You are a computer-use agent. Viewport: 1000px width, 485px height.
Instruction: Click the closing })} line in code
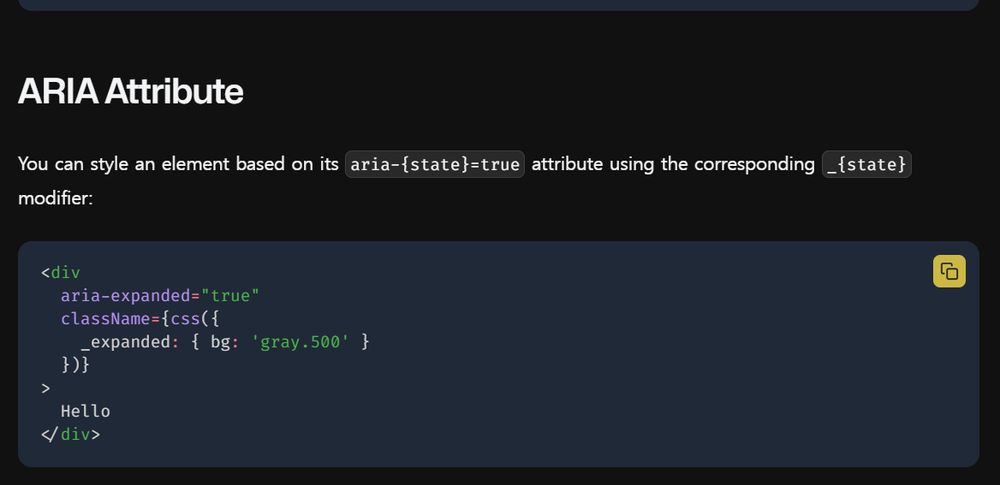pyautogui.click(x=75, y=365)
